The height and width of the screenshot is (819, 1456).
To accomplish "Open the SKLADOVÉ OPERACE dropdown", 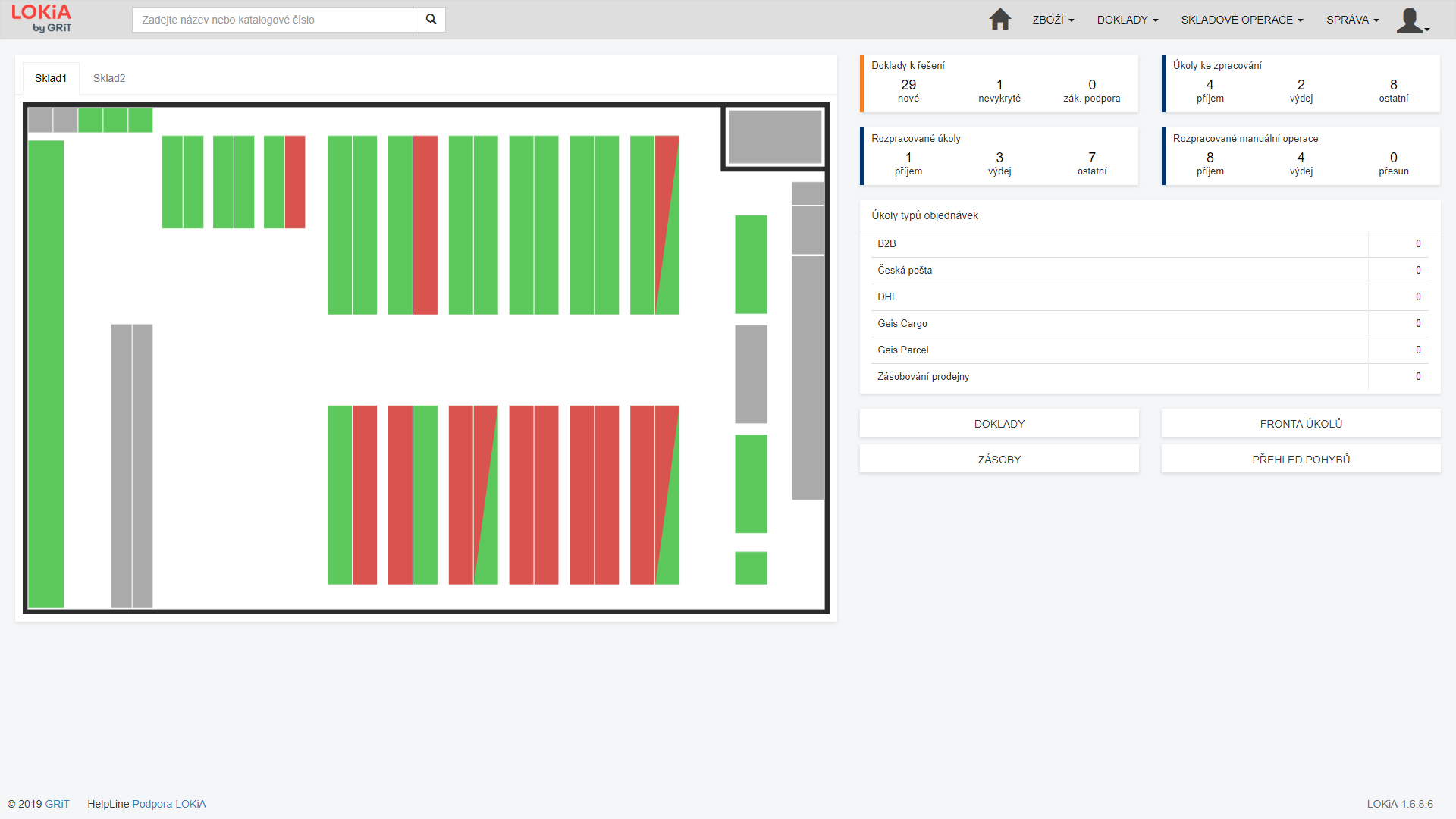I will pyautogui.click(x=1241, y=20).
